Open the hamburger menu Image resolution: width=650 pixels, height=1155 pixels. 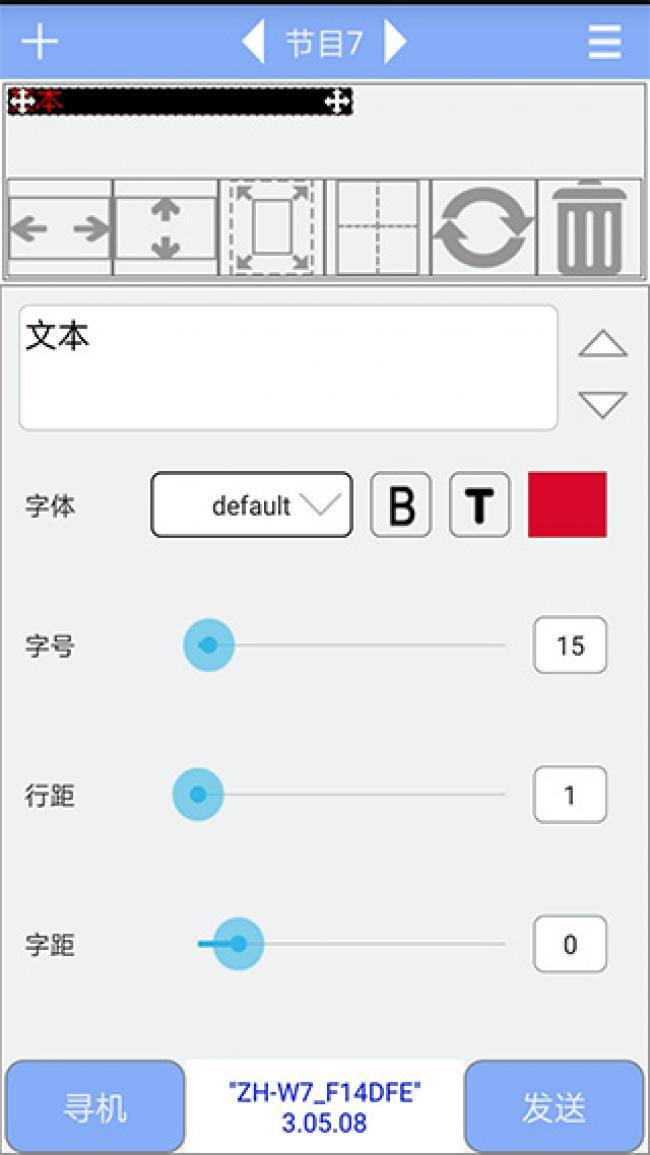(604, 42)
